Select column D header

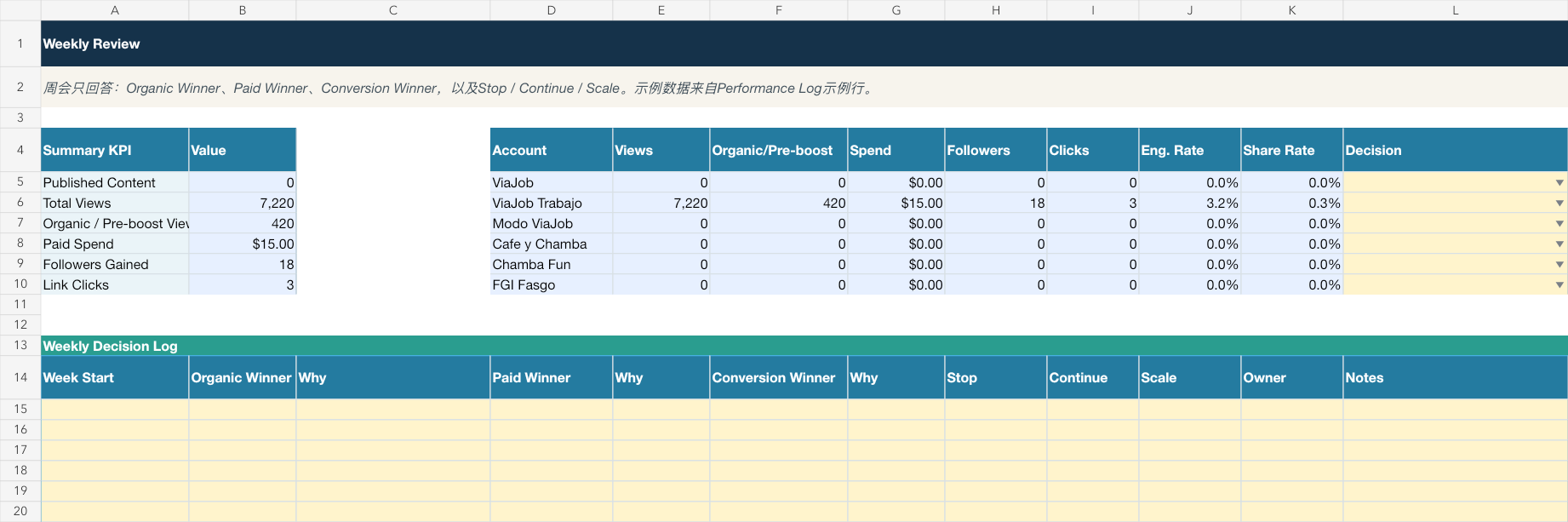(x=552, y=10)
